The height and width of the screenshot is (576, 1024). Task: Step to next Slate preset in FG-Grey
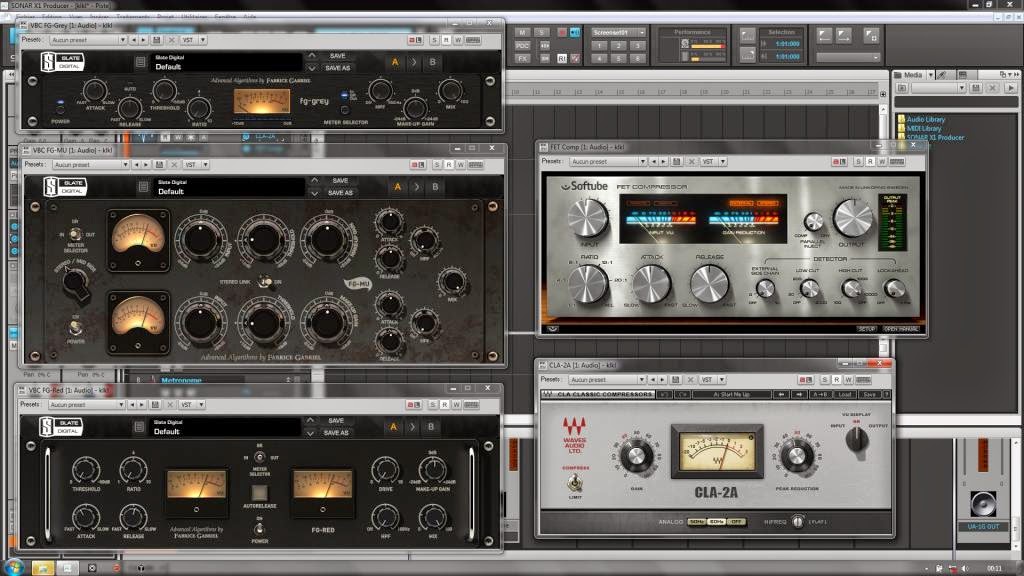[312, 68]
